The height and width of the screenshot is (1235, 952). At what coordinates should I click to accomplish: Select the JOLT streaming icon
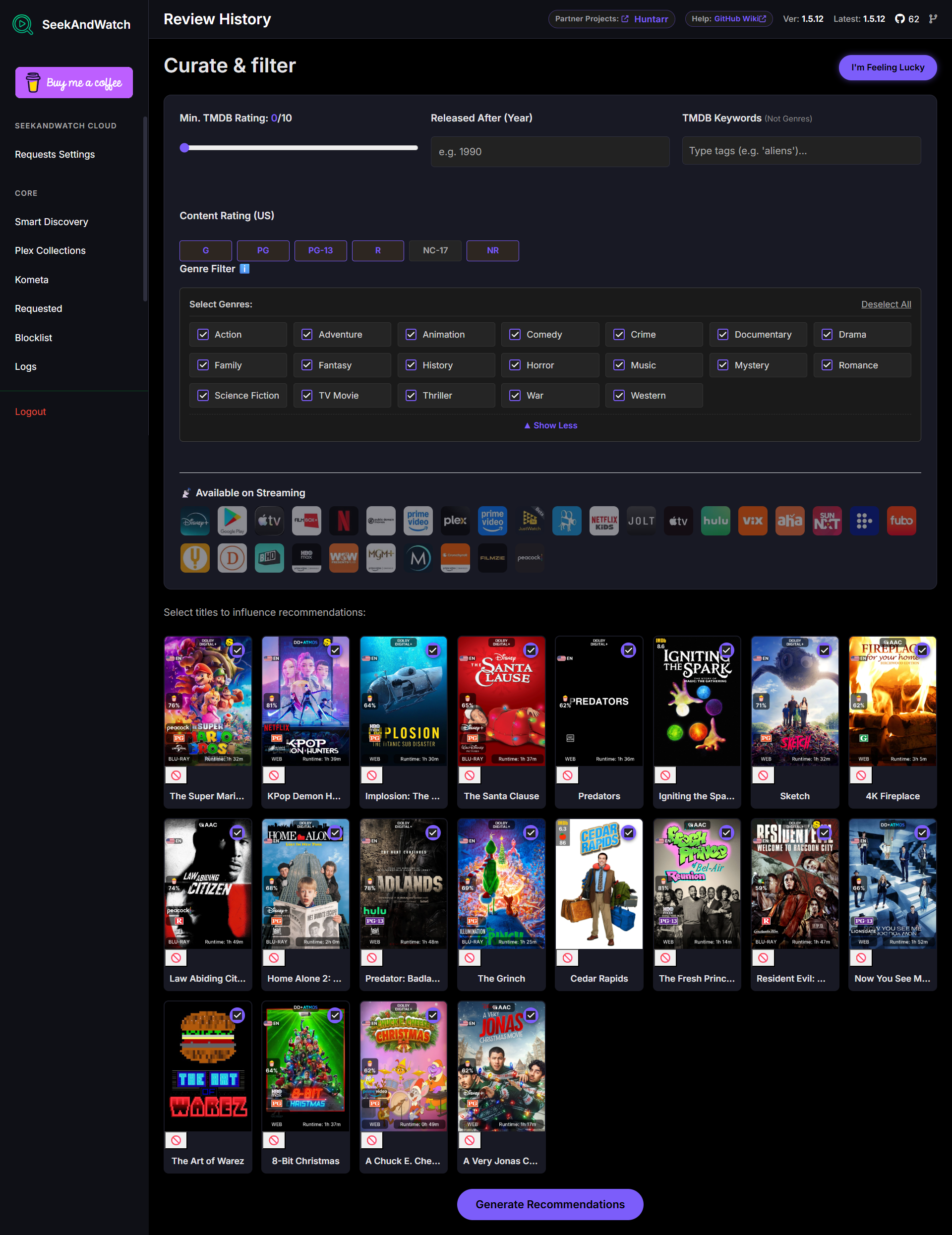[641, 521]
